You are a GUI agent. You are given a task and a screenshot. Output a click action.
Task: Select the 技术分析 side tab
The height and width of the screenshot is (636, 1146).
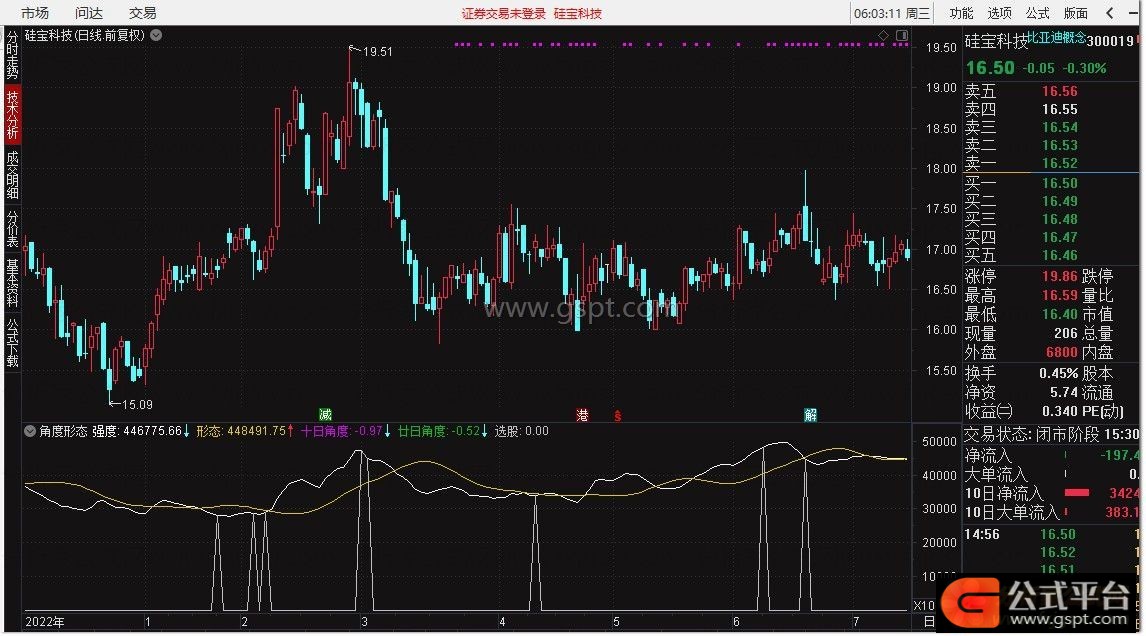(x=12, y=115)
